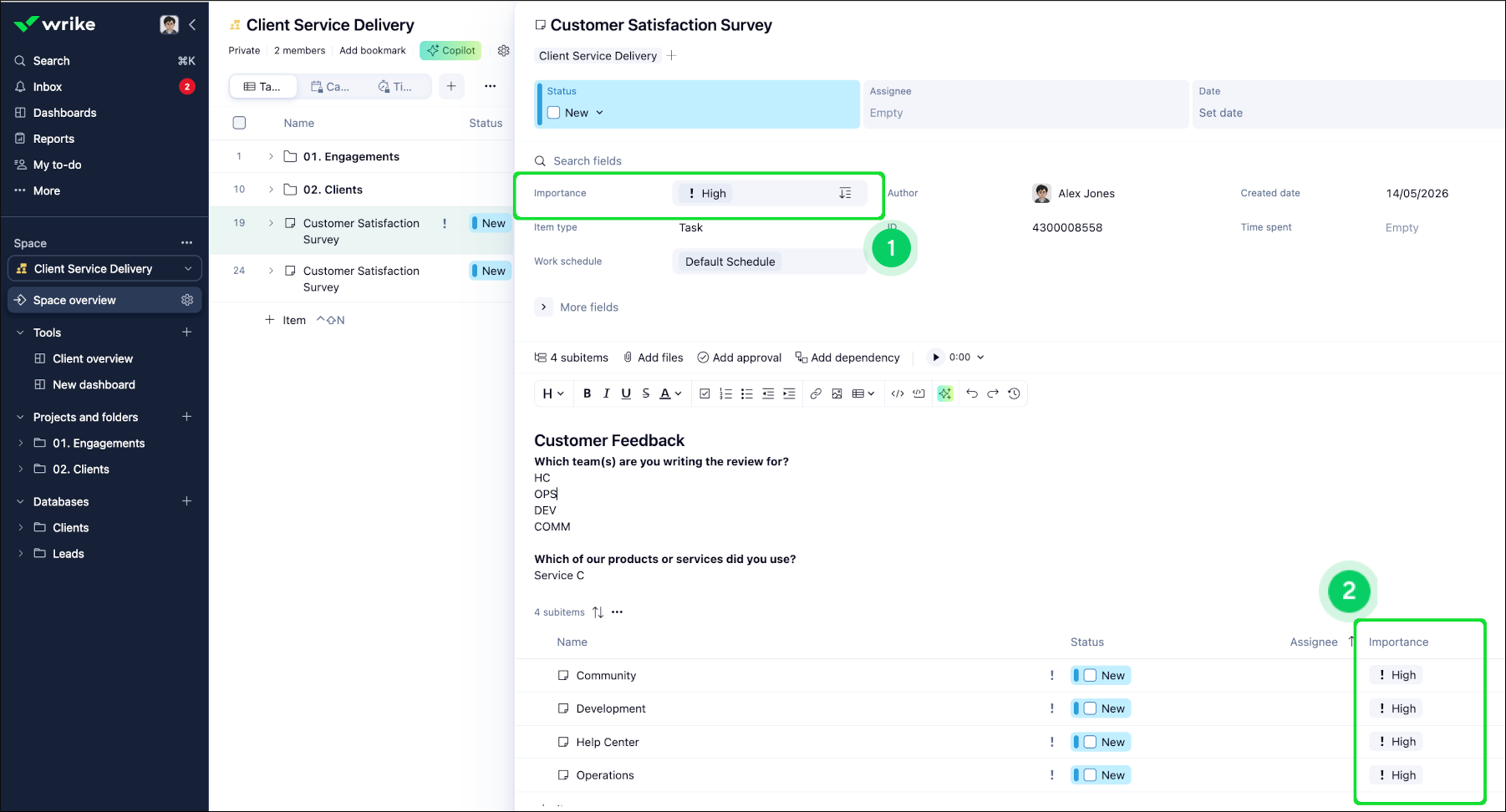Switch to the Timelog view tab

click(x=394, y=86)
